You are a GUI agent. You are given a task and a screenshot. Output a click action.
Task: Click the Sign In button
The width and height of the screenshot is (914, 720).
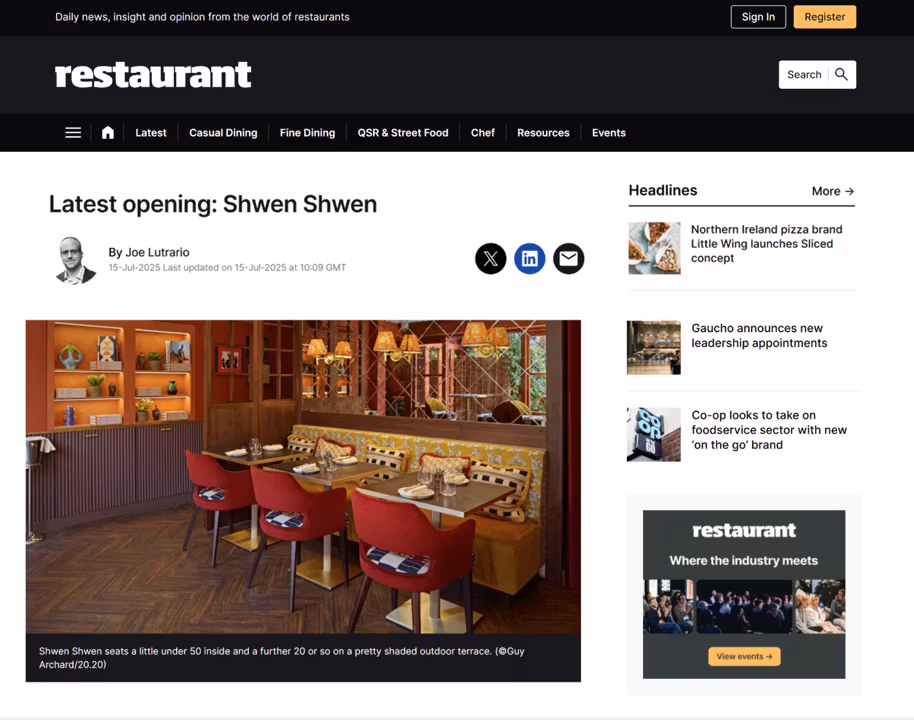pos(758,17)
